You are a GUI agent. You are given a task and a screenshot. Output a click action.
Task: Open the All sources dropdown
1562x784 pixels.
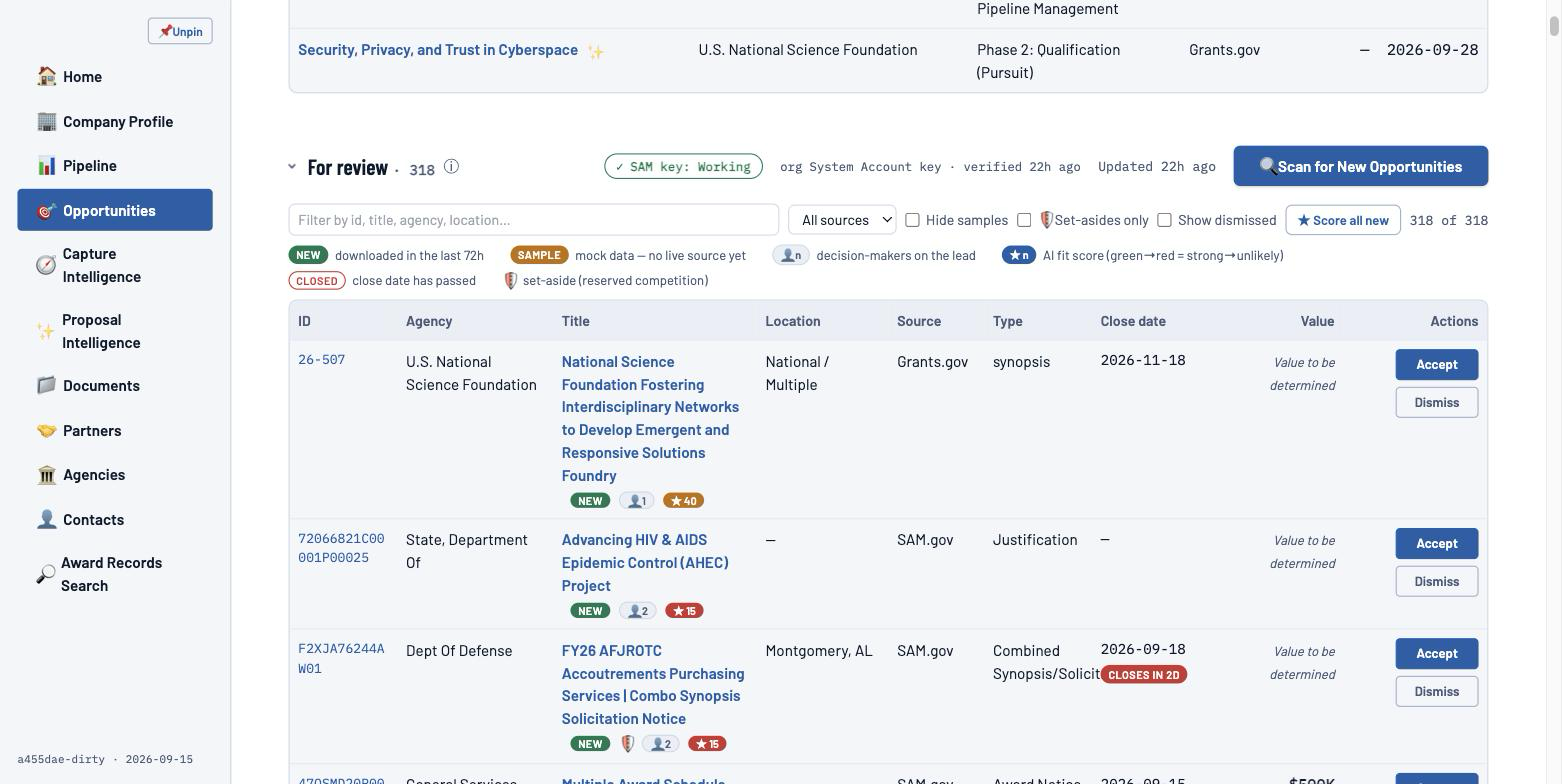coord(842,220)
